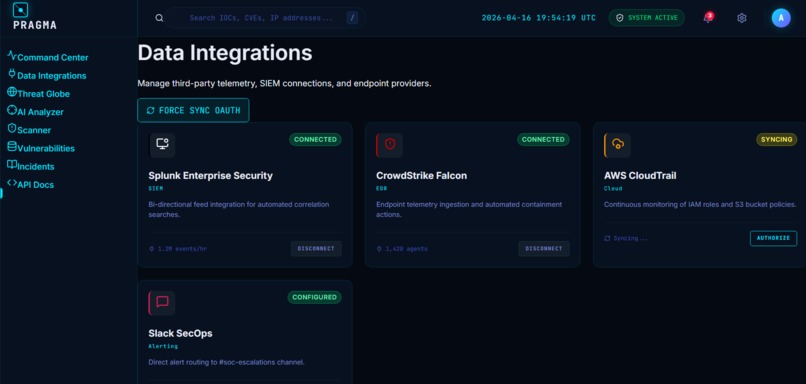Click Slack SecOps CONFIGURED badge

[x=315, y=297]
